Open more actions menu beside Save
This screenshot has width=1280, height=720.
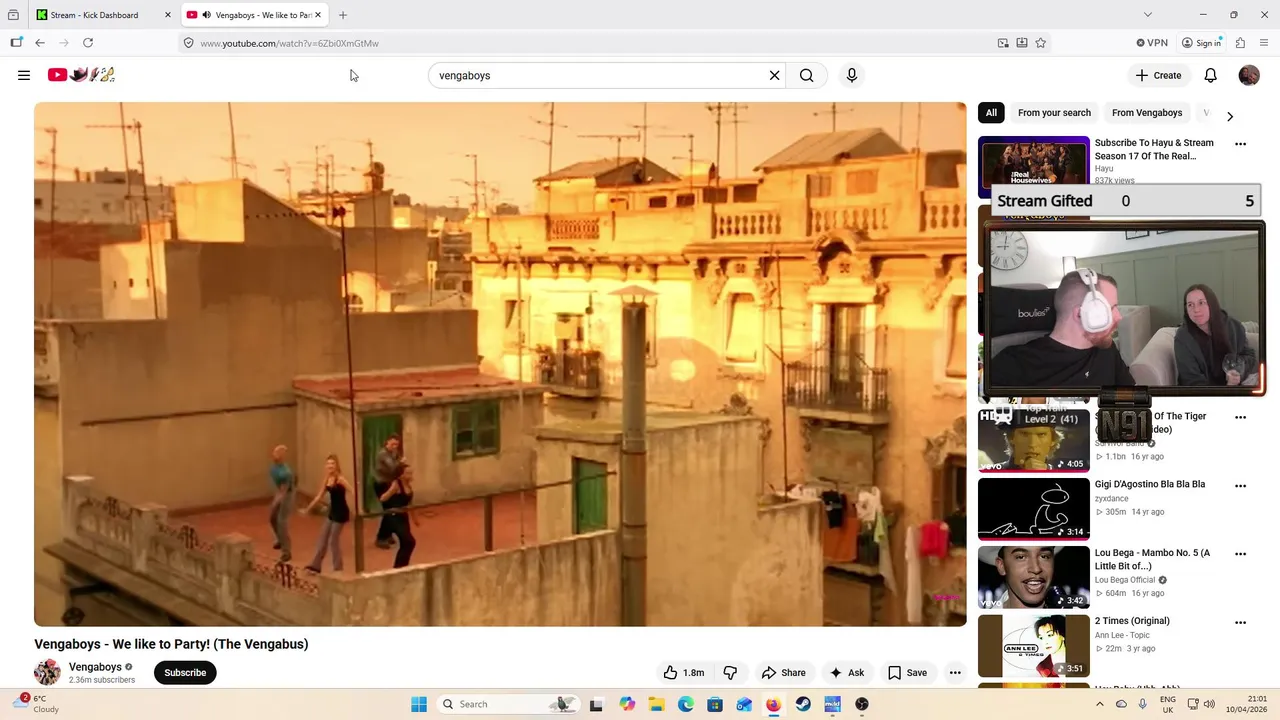coord(955,673)
